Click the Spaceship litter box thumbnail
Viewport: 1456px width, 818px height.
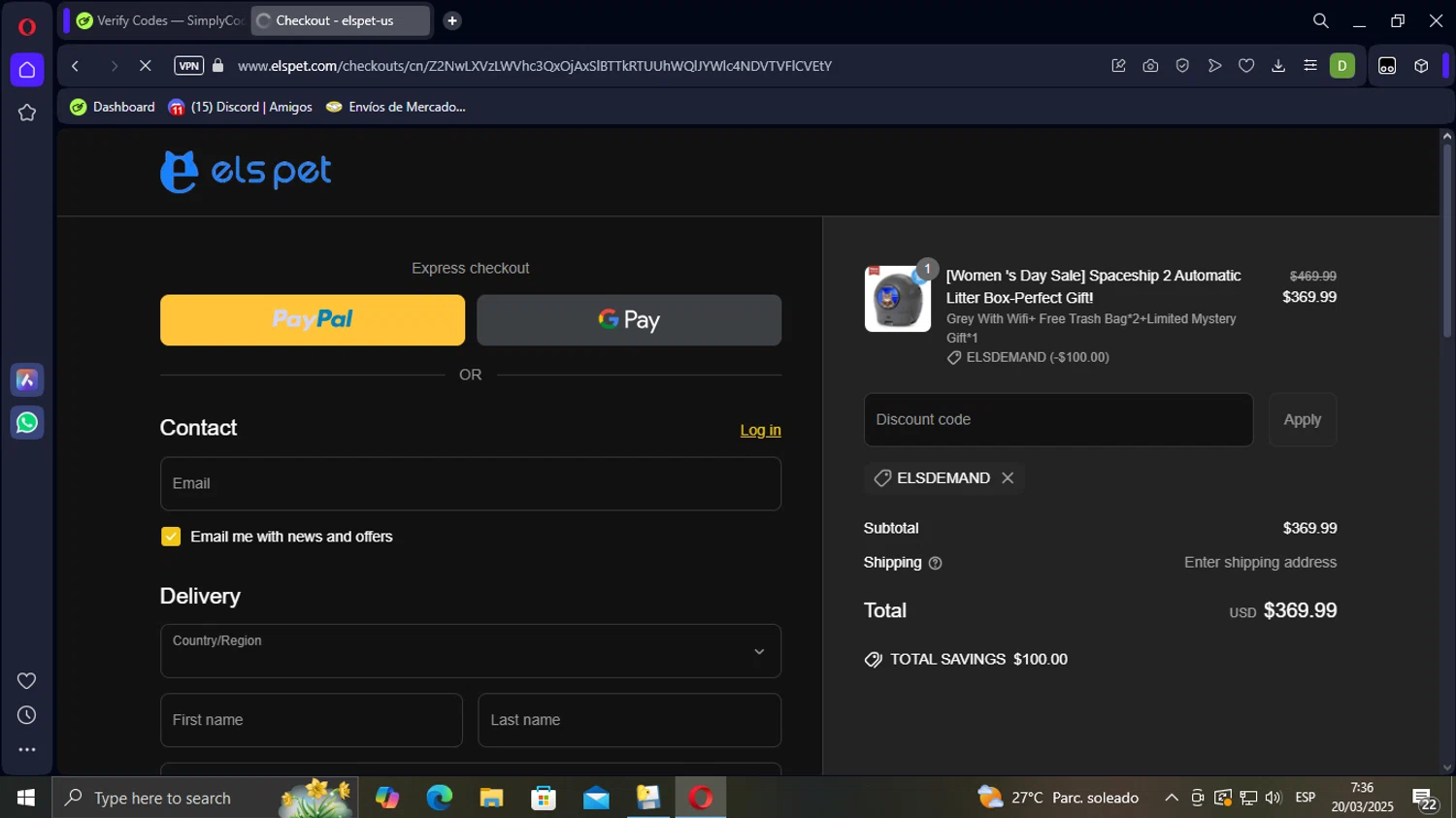click(898, 299)
